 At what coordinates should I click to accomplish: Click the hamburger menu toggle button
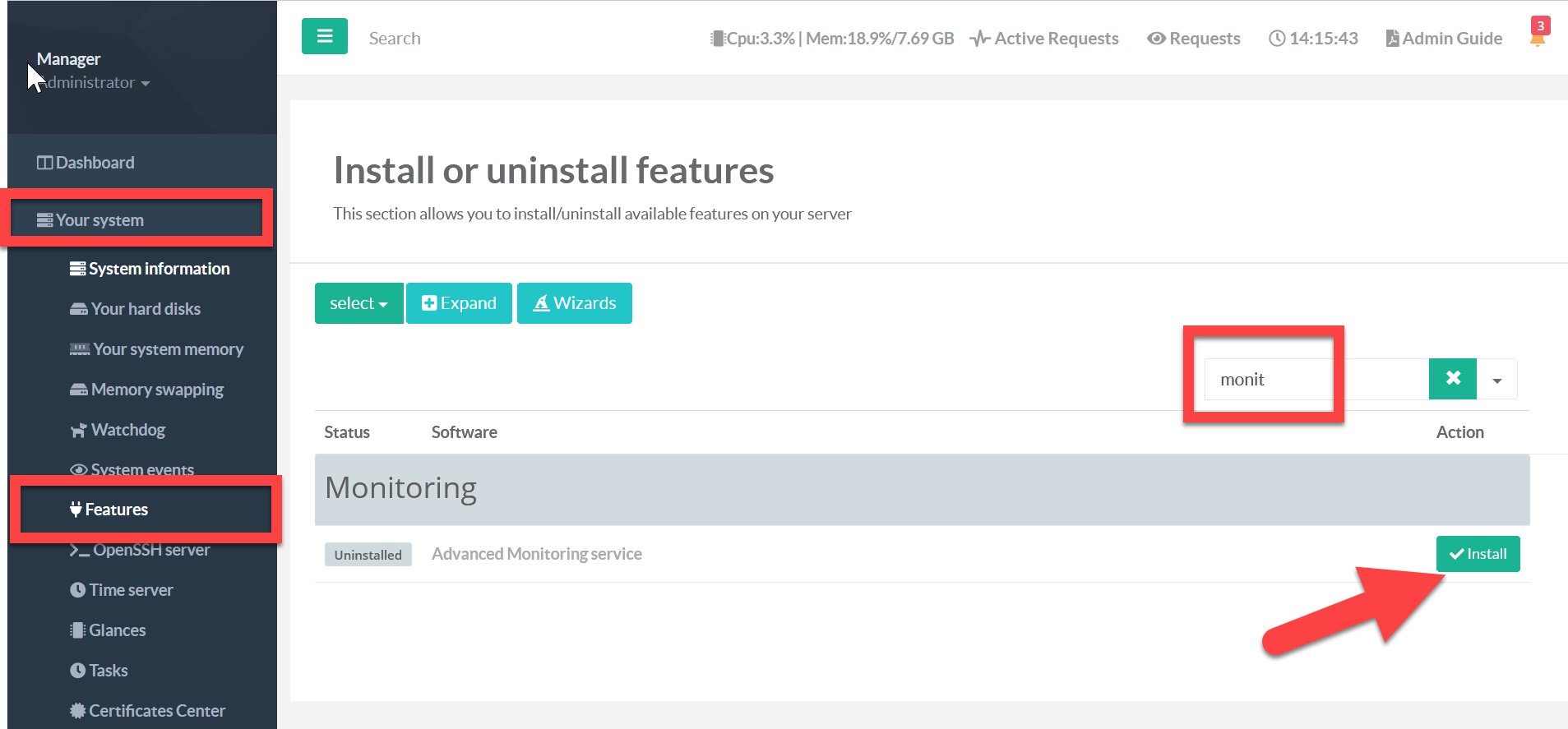pos(324,36)
